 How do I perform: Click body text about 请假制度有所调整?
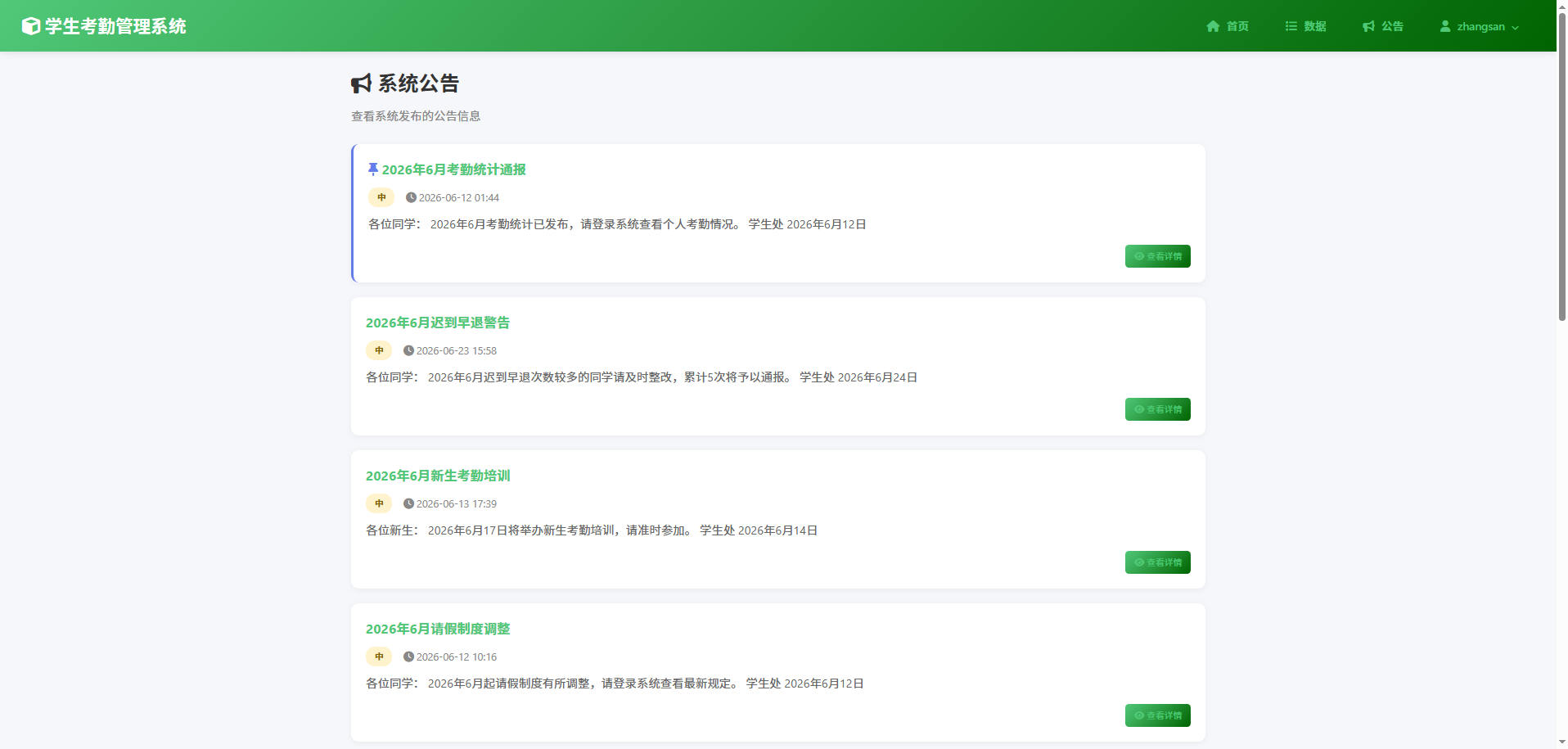[x=615, y=684]
